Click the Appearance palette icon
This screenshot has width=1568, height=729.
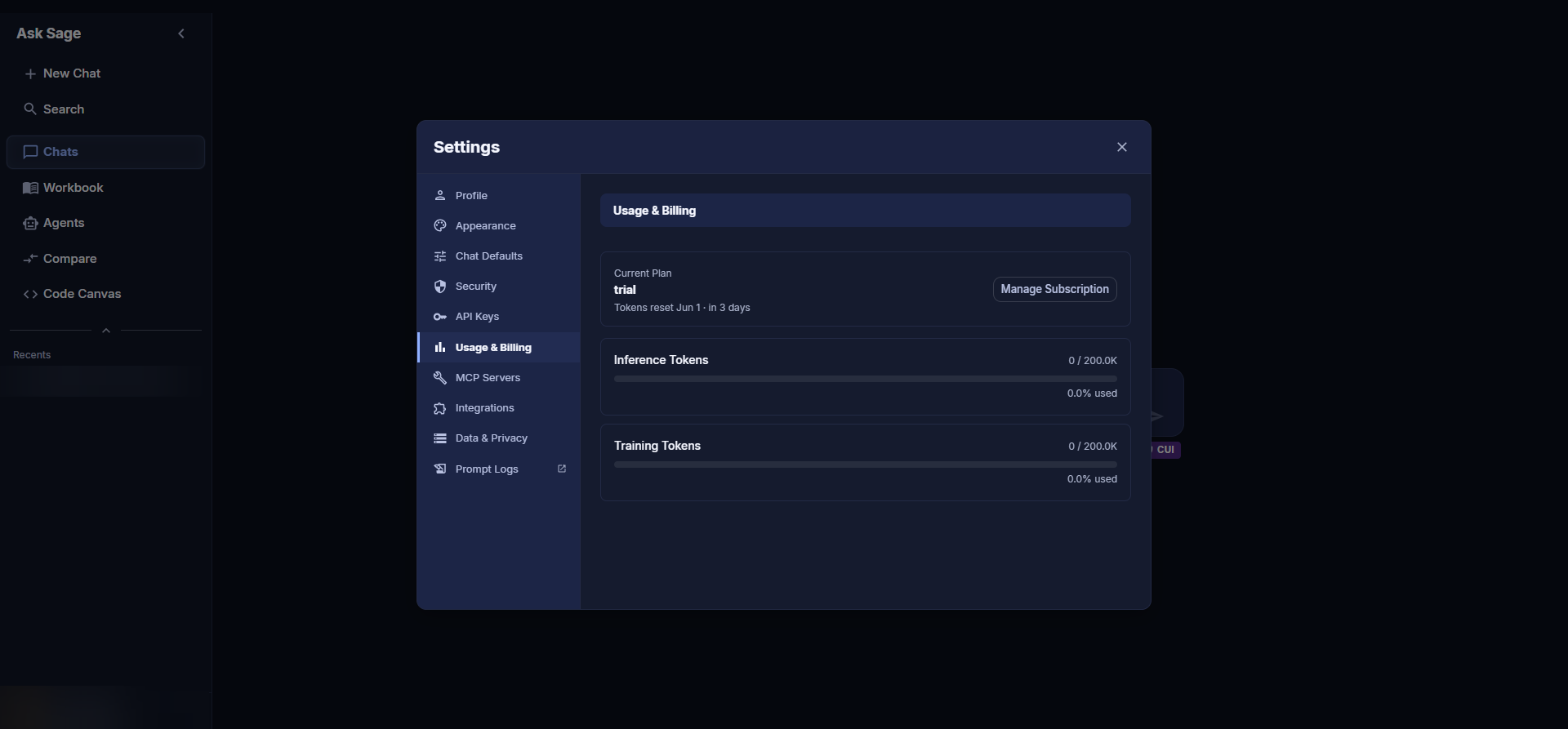click(x=440, y=226)
